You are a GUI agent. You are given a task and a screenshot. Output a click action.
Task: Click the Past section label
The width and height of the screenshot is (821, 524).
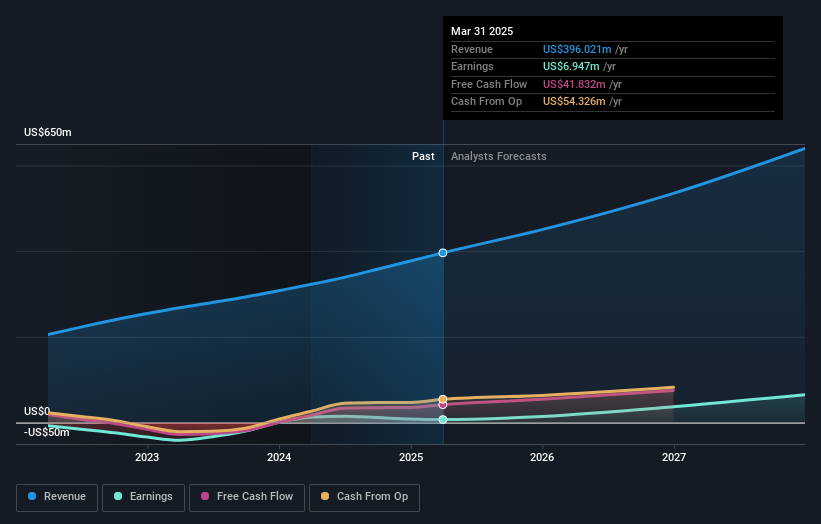[x=423, y=156]
